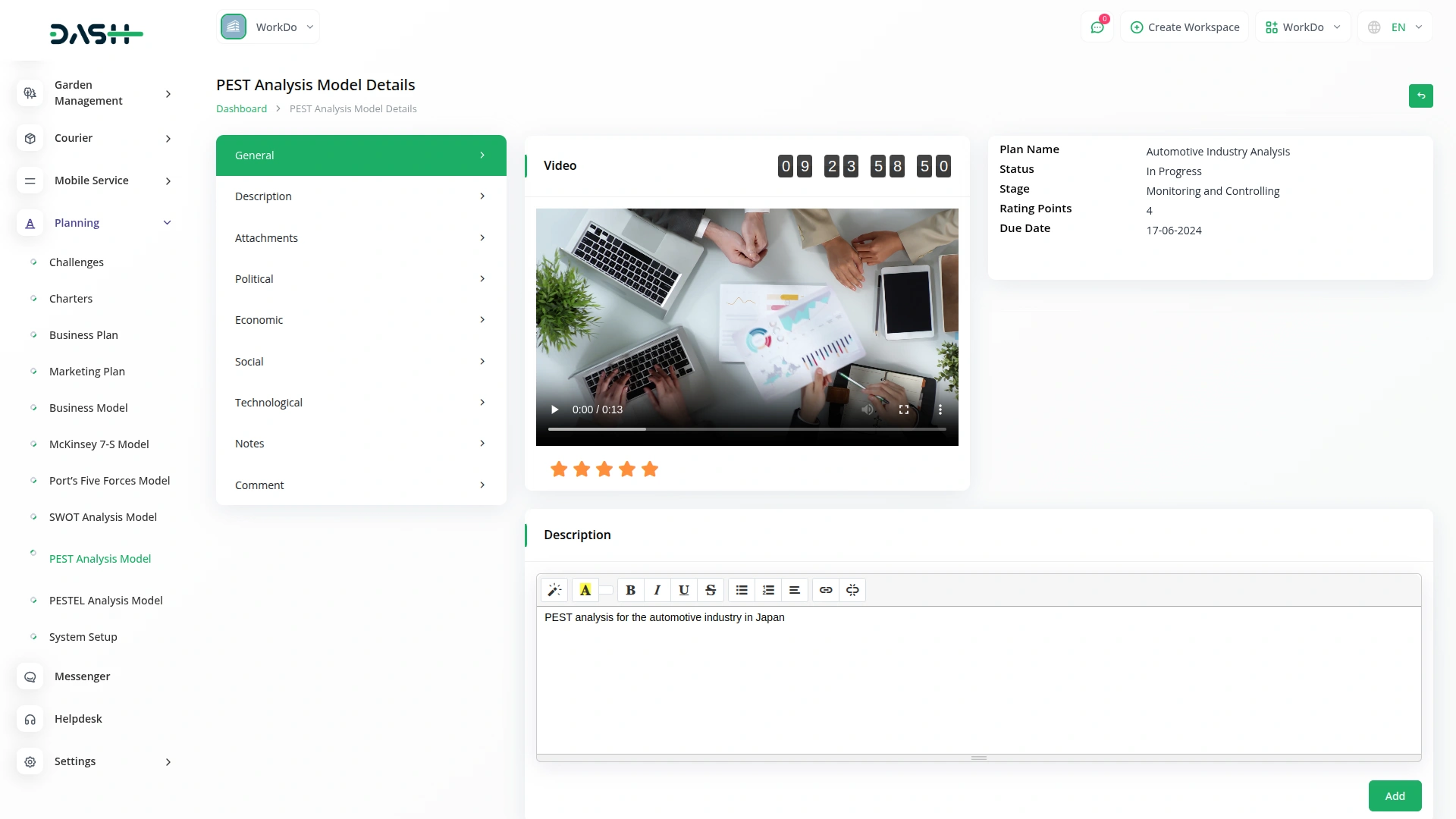Image resolution: width=1456 pixels, height=819 pixels.
Task: Open the magic wand style tool
Action: [x=554, y=590]
